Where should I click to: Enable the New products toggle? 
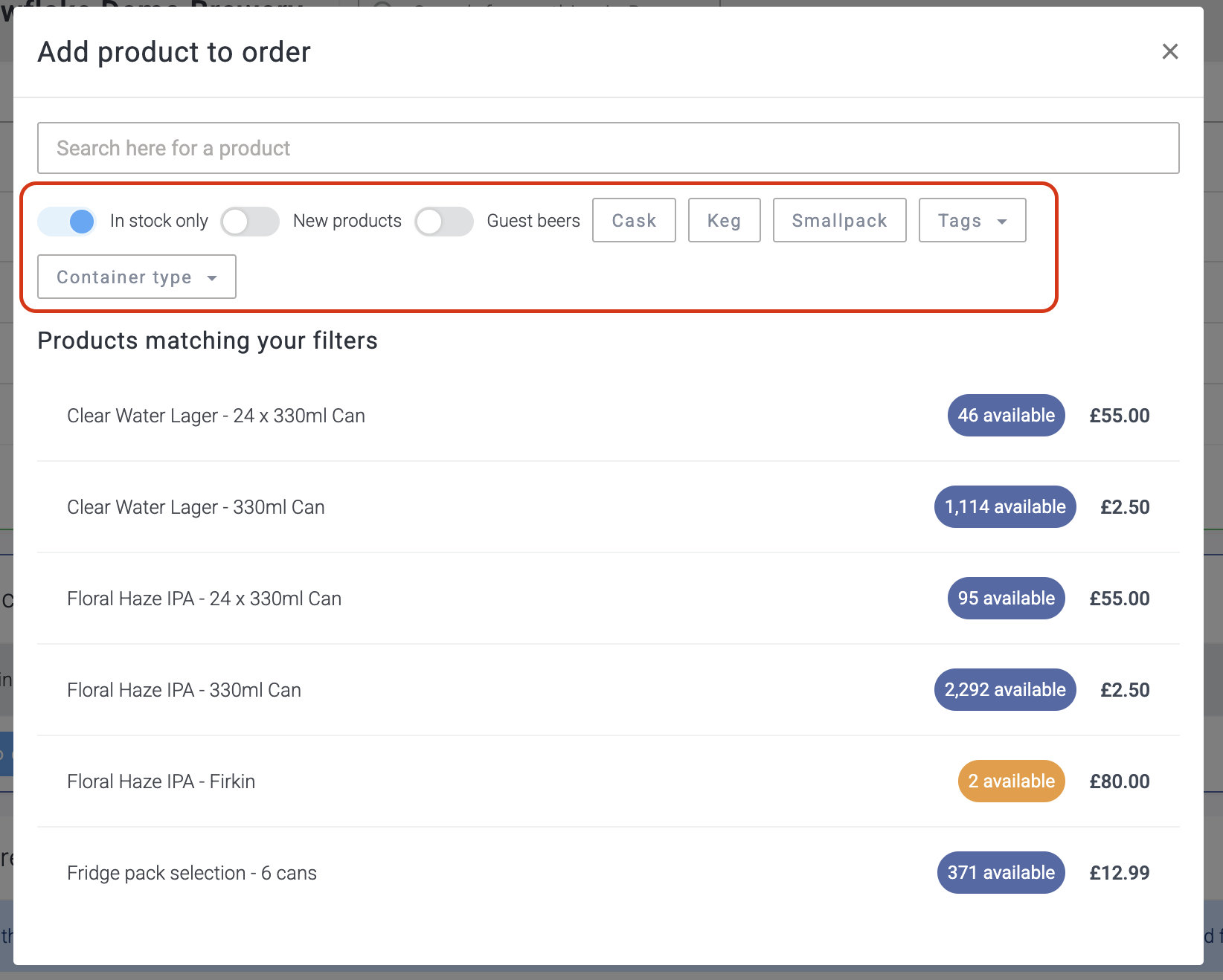pyautogui.click(x=250, y=221)
